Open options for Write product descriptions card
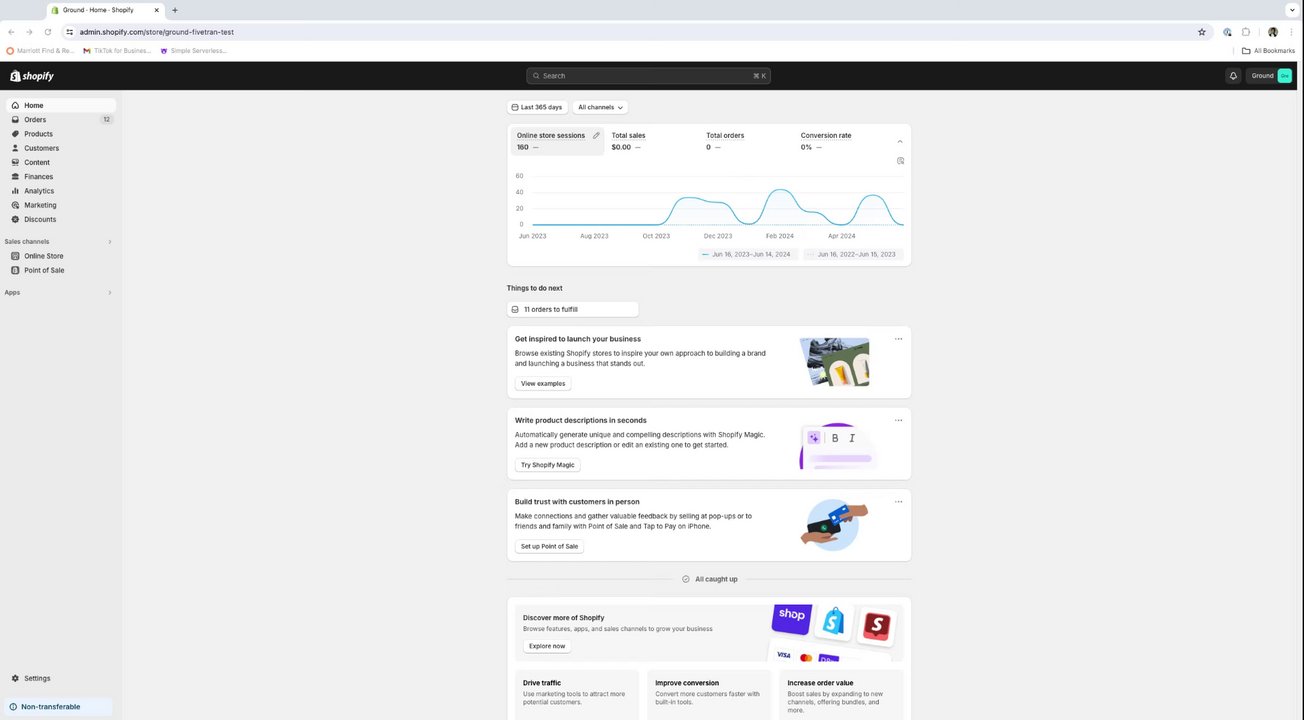This screenshot has width=1304, height=720. [x=898, y=420]
